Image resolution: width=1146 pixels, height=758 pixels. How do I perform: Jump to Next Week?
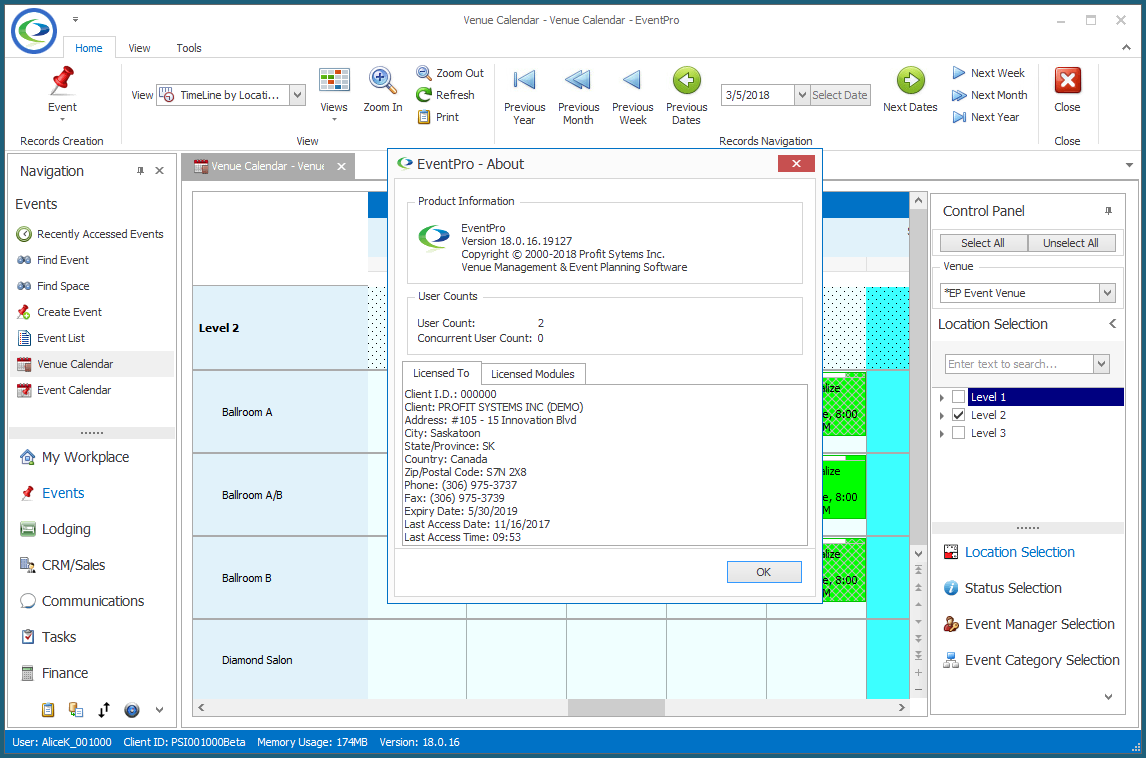(x=988, y=73)
